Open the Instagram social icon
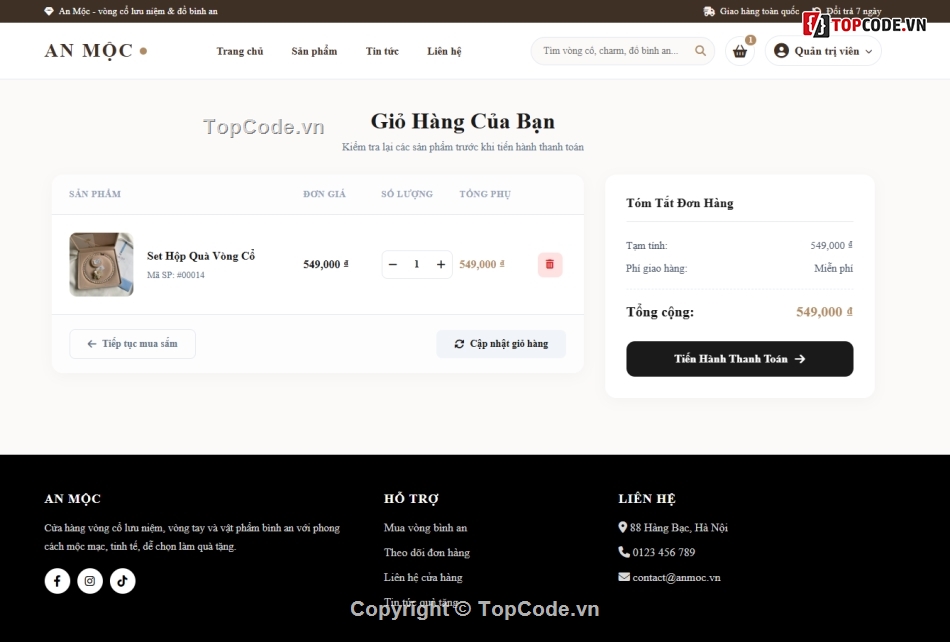Viewport: 950px width, 642px height. pyautogui.click(x=90, y=581)
